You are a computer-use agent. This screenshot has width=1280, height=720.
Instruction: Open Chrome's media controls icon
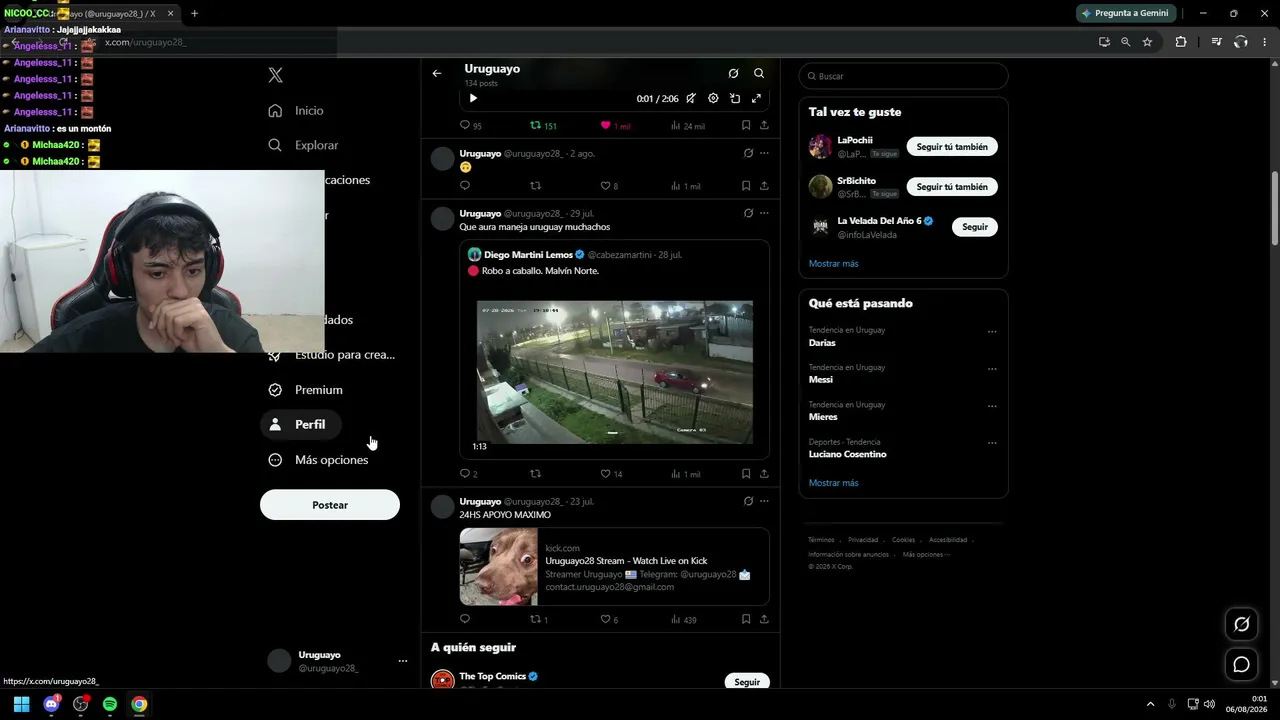(x=1216, y=42)
